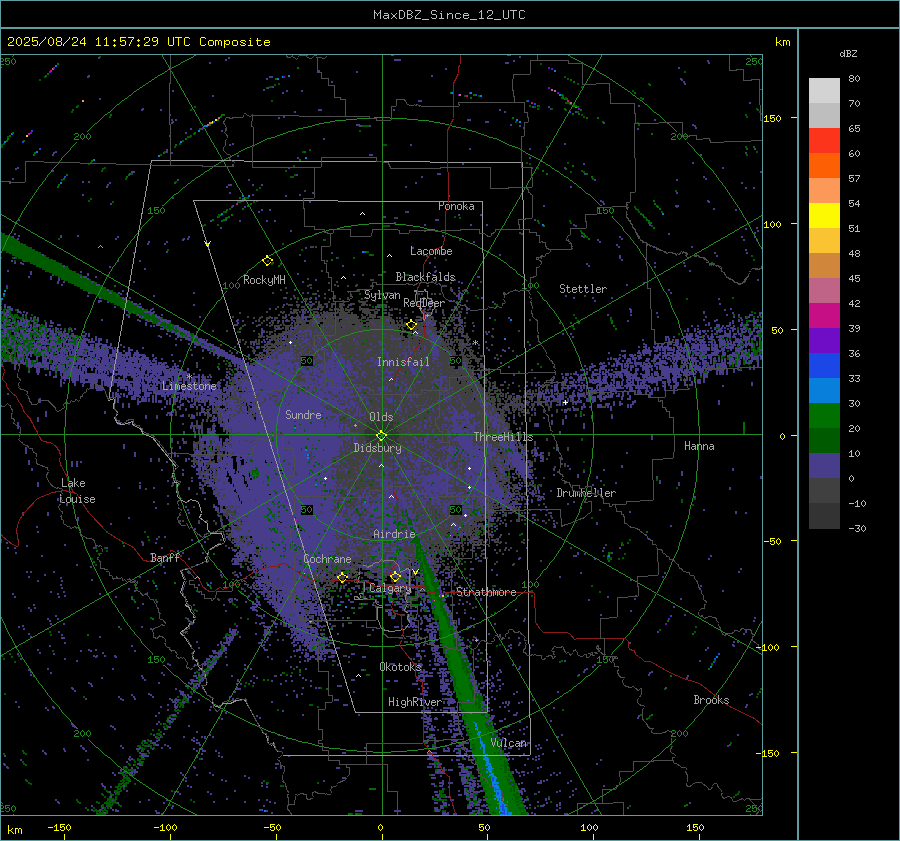Click the Lake Louise label
Viewport: 900px width, 841px height.
click(x=77, y=491)
